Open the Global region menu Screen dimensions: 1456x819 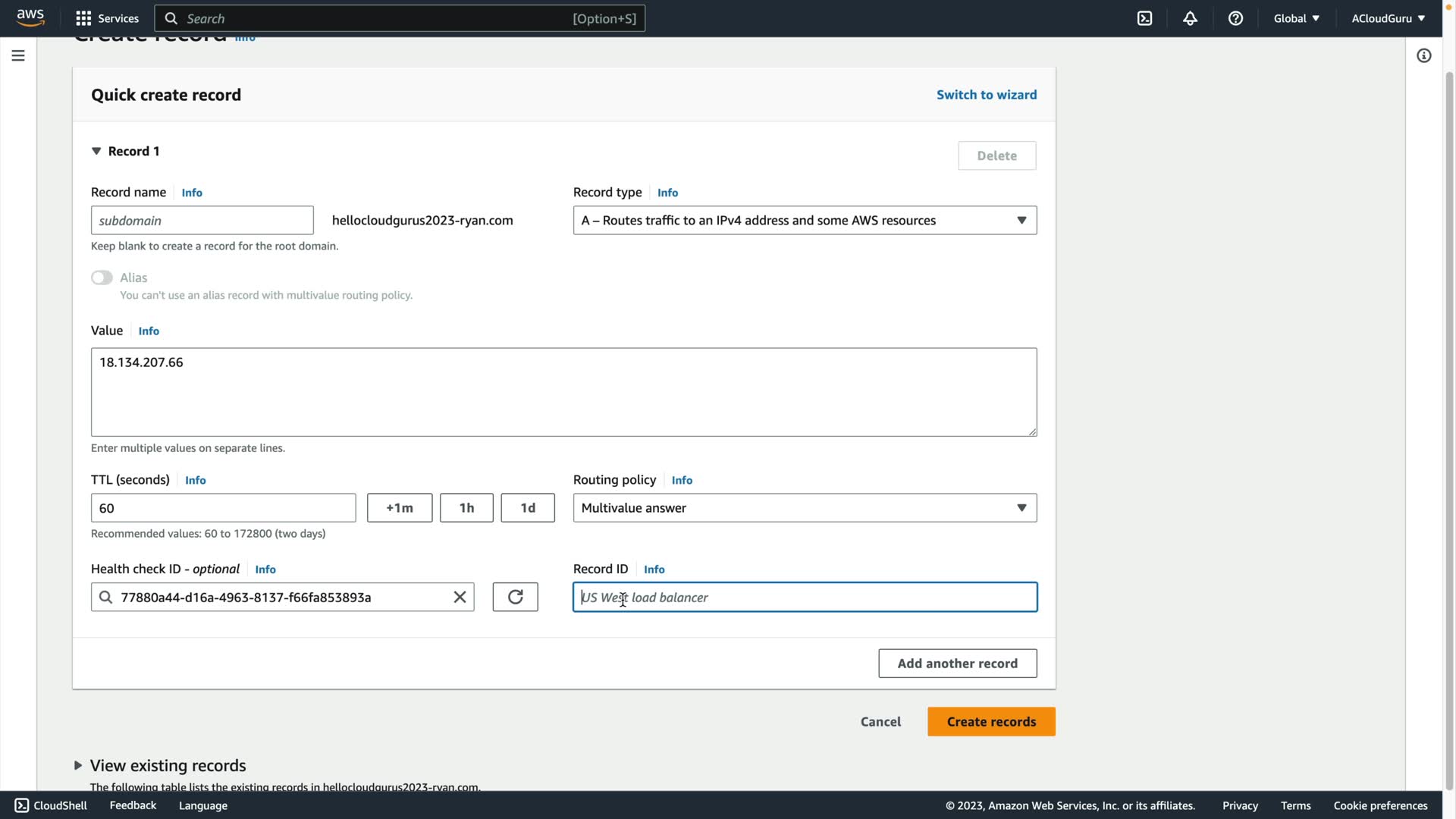coord(1296,18)
